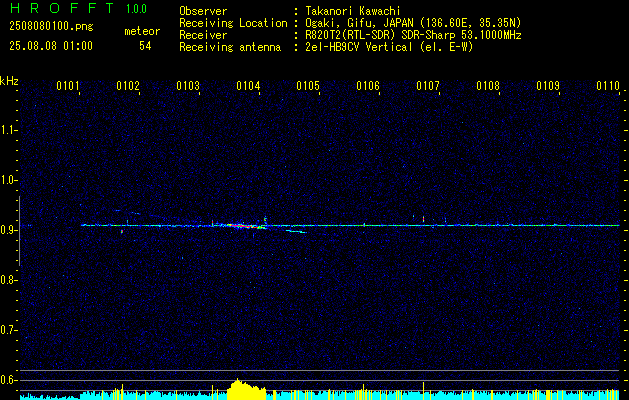Click the 'Receiving Location' field label
Viewport: 629px width, 400px height.
click(x=233, y=23)
